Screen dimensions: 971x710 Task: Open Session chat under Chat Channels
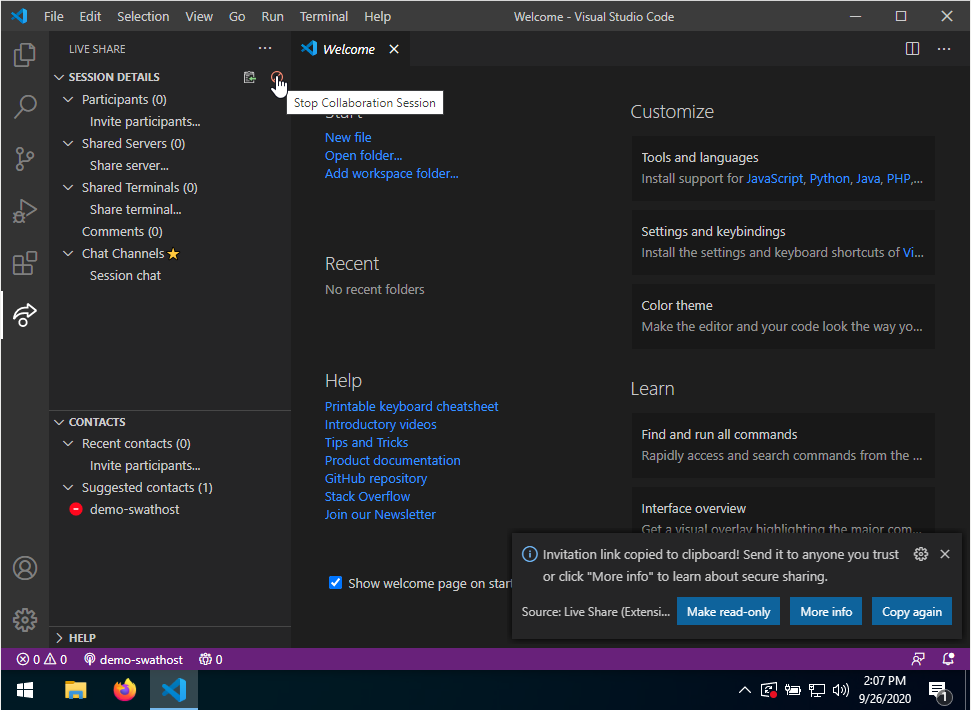point(124,275)
